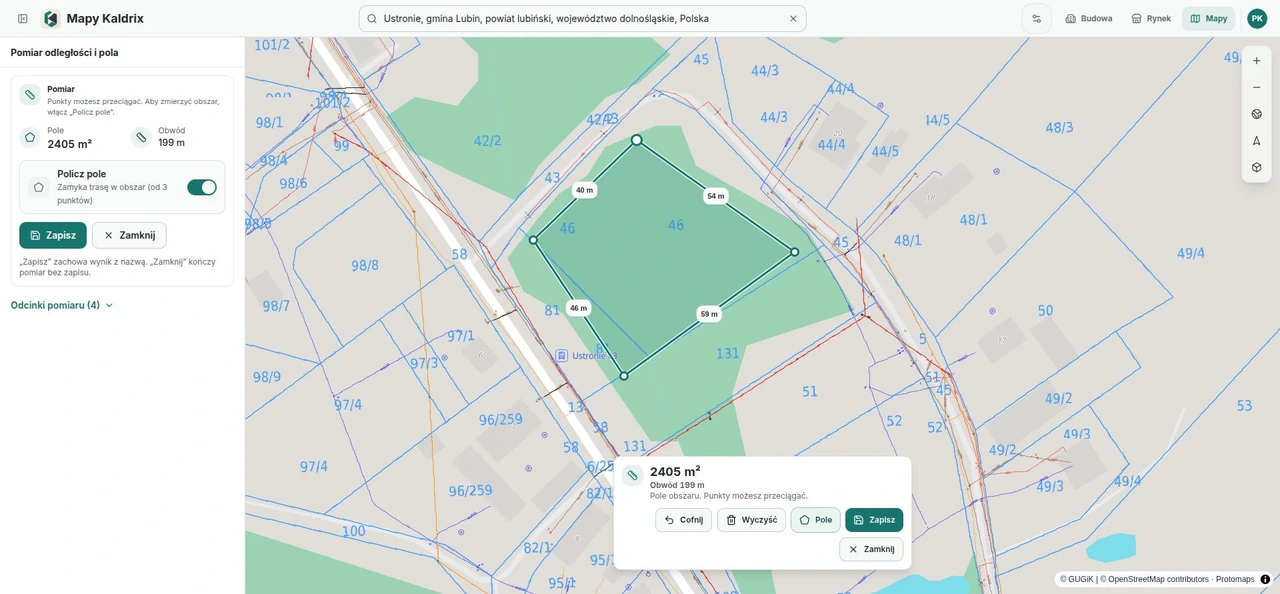
Task: Select the left measurement vertex
Action: (x=533, y=240)
